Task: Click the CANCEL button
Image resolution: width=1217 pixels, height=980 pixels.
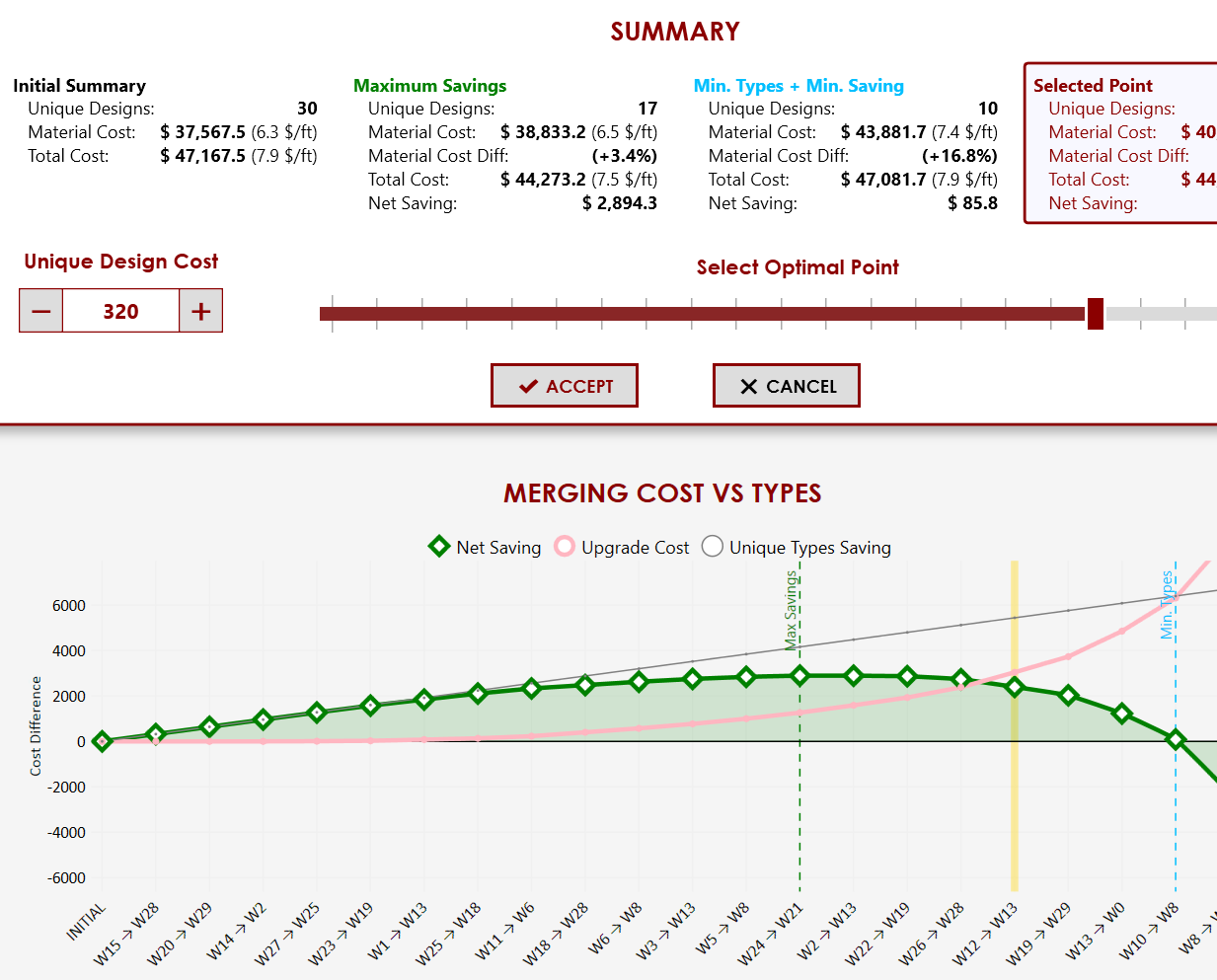Action: 787,386
